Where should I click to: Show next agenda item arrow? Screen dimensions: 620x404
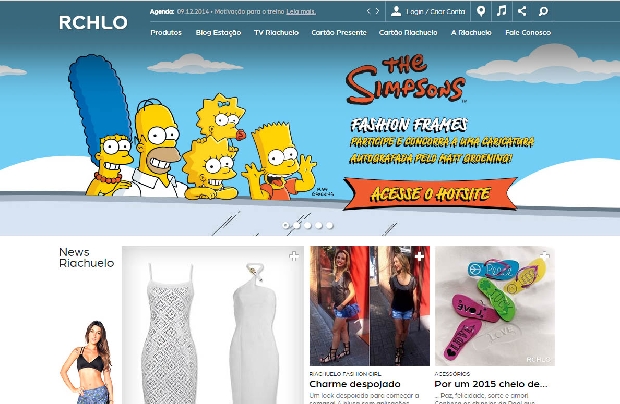[x=378, y=11]
